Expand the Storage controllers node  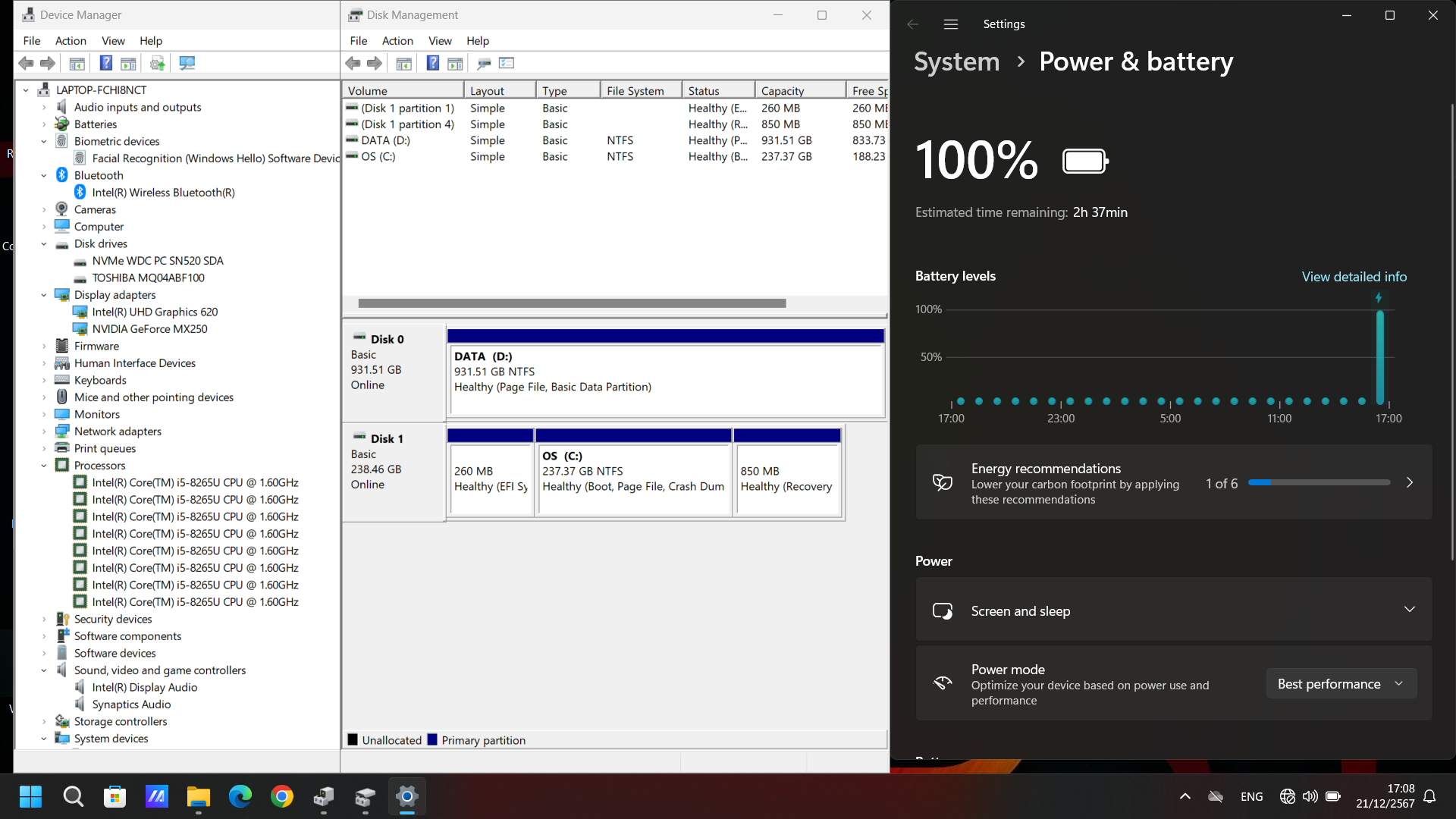44,722
